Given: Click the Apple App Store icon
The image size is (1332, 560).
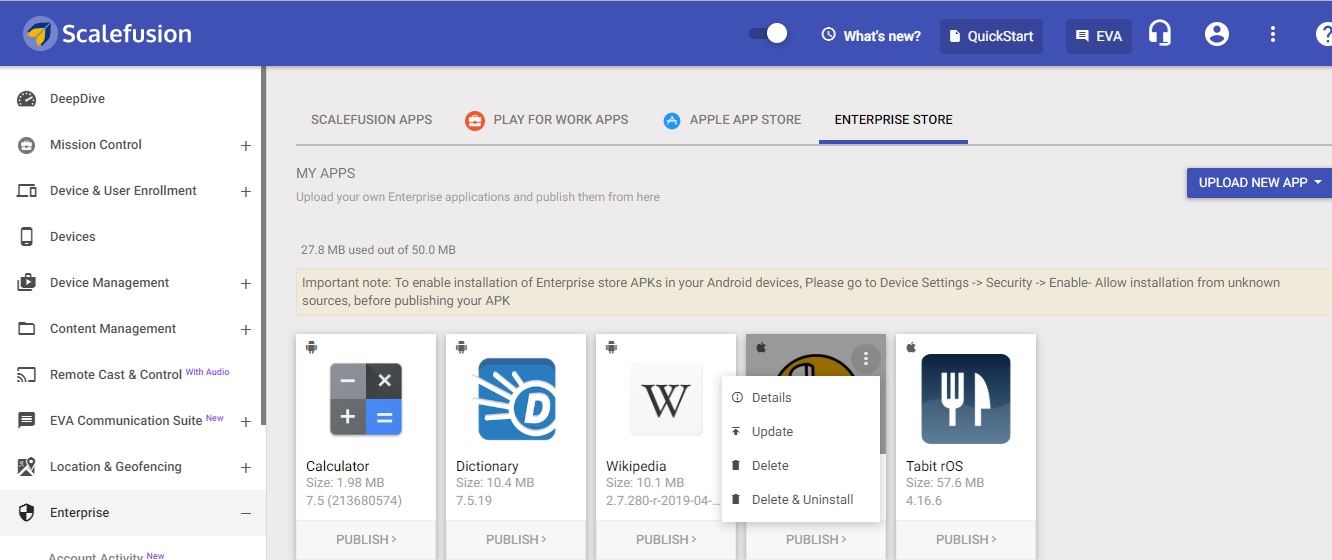Looking at the screenshot, I should pyautogui.click(x=671, y=121).
